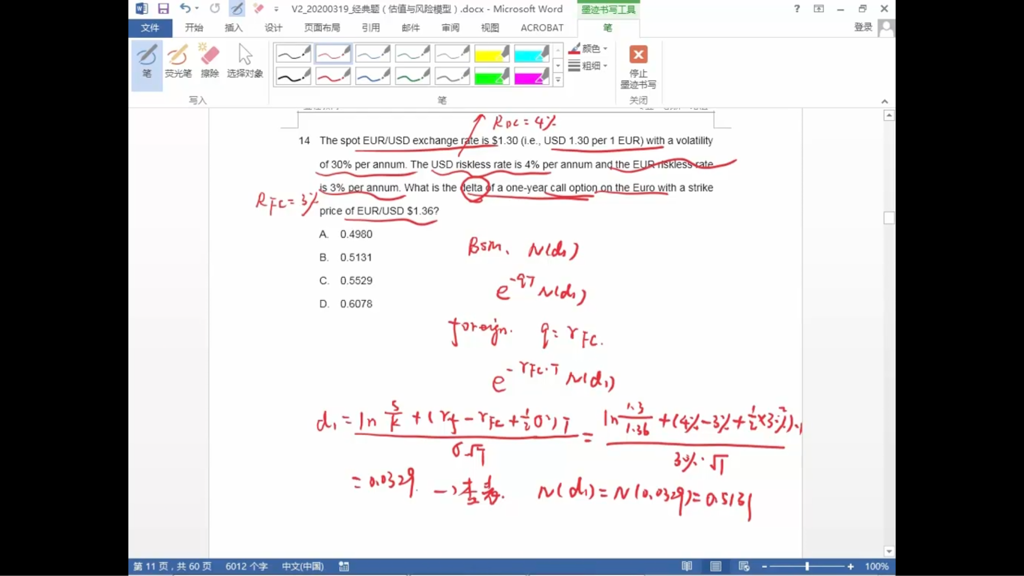Switch to the Mailings (邮件) tab
1024x576 pixels.
[x=410, y=27]
